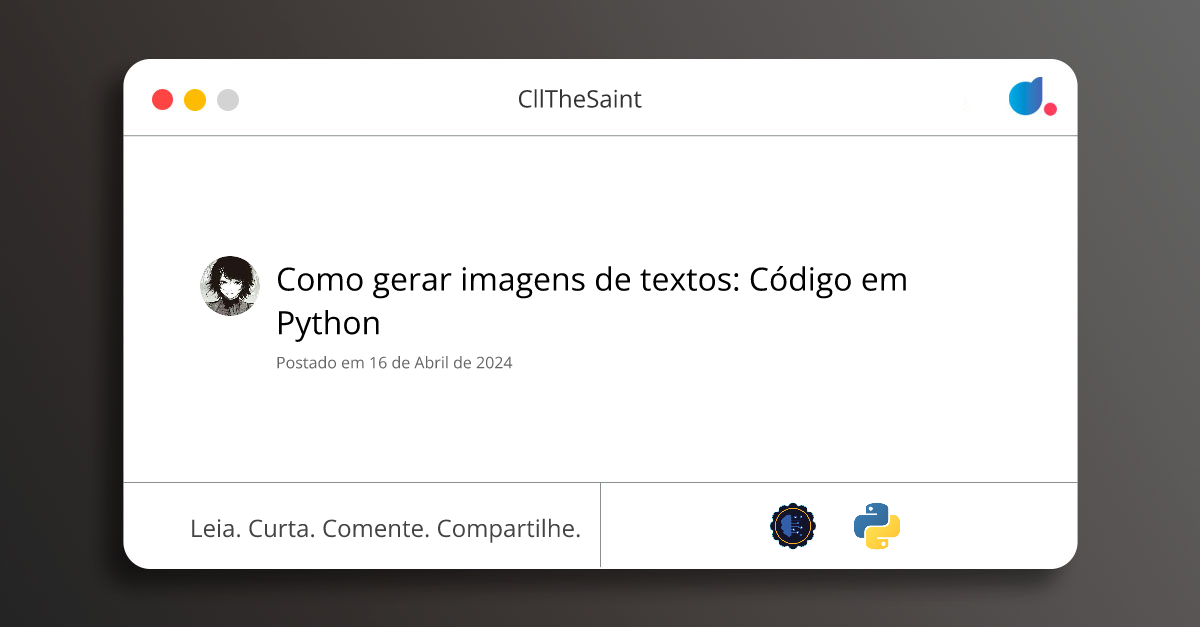Click the word 'Curta.' in the footer
This screenshot has width=1200, height=628.
(282, 529)
